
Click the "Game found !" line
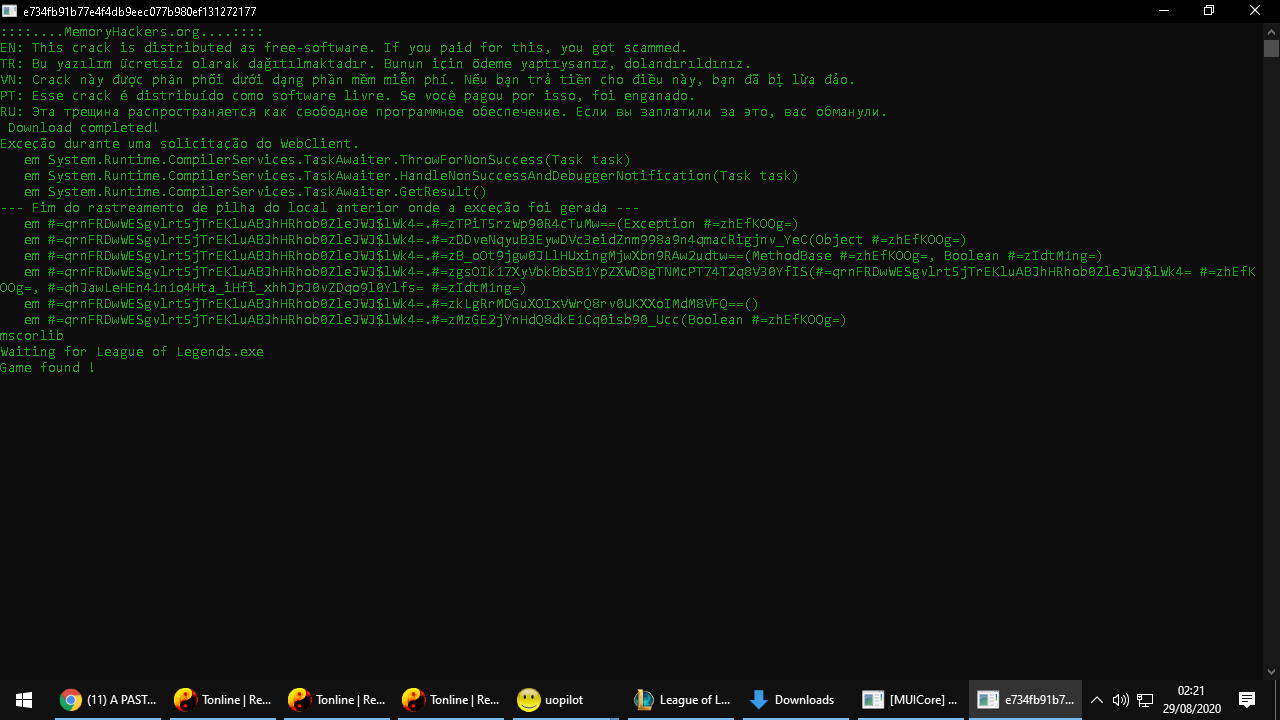(48, 368)
